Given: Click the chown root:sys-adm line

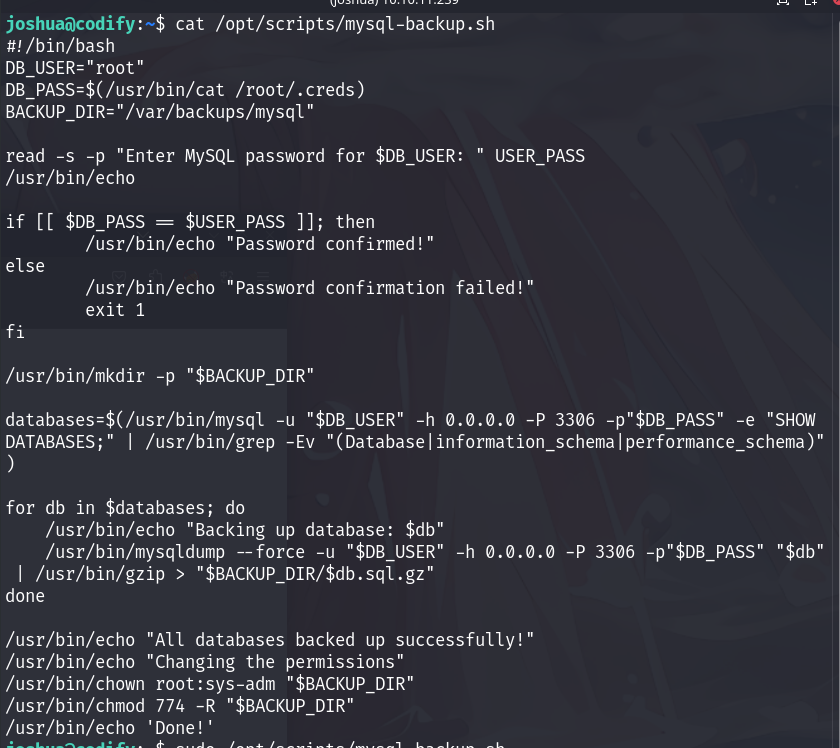Looking at the screenshot, I should point(210,684).
